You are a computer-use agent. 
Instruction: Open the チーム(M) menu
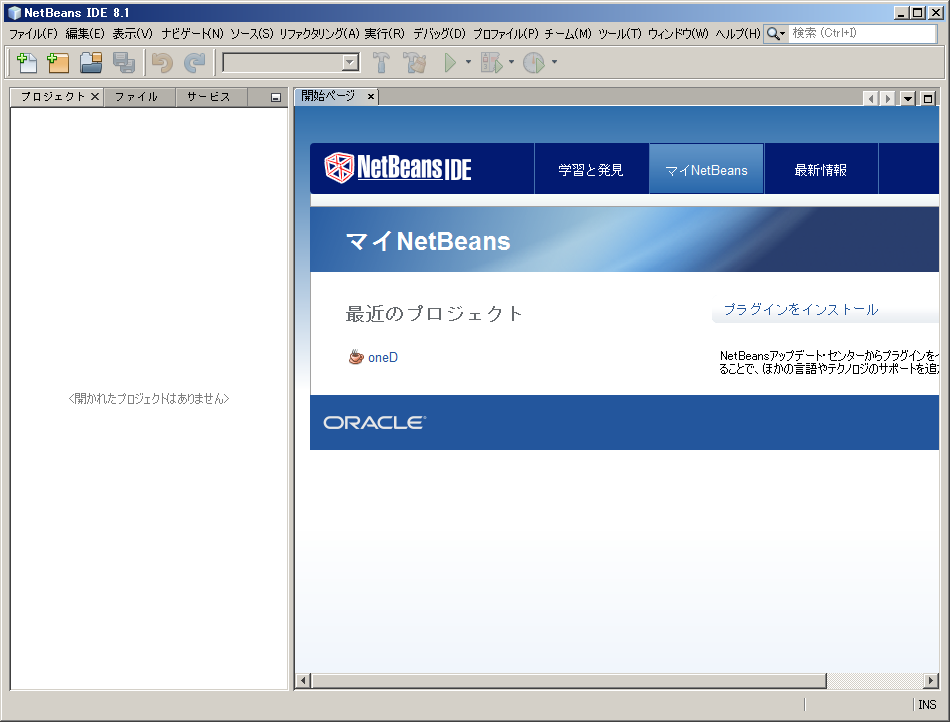568,34
